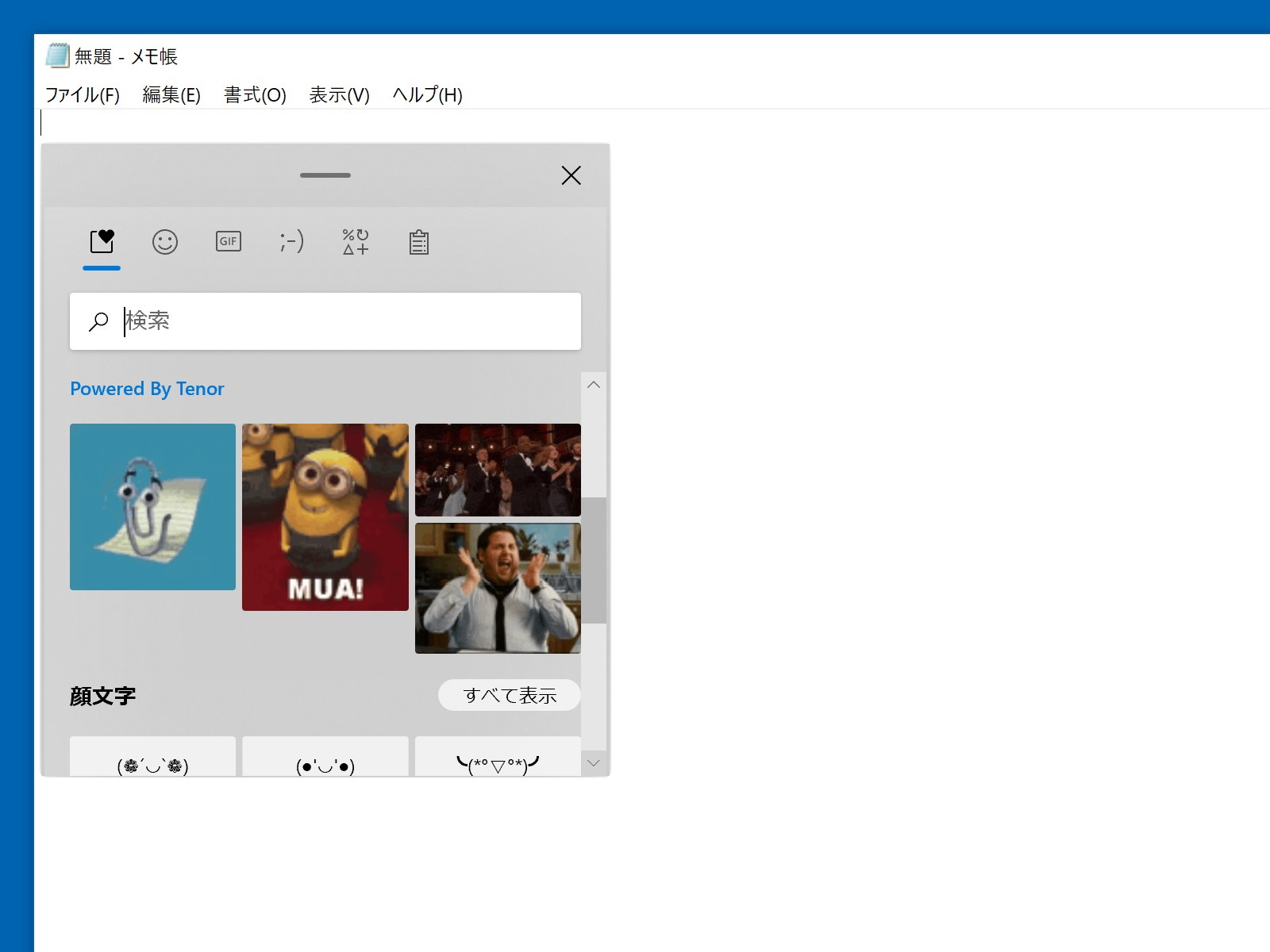This screenshot has height=952, width=1270.
Task: Click the emoji panel drag handle bar
Action: 325,175
